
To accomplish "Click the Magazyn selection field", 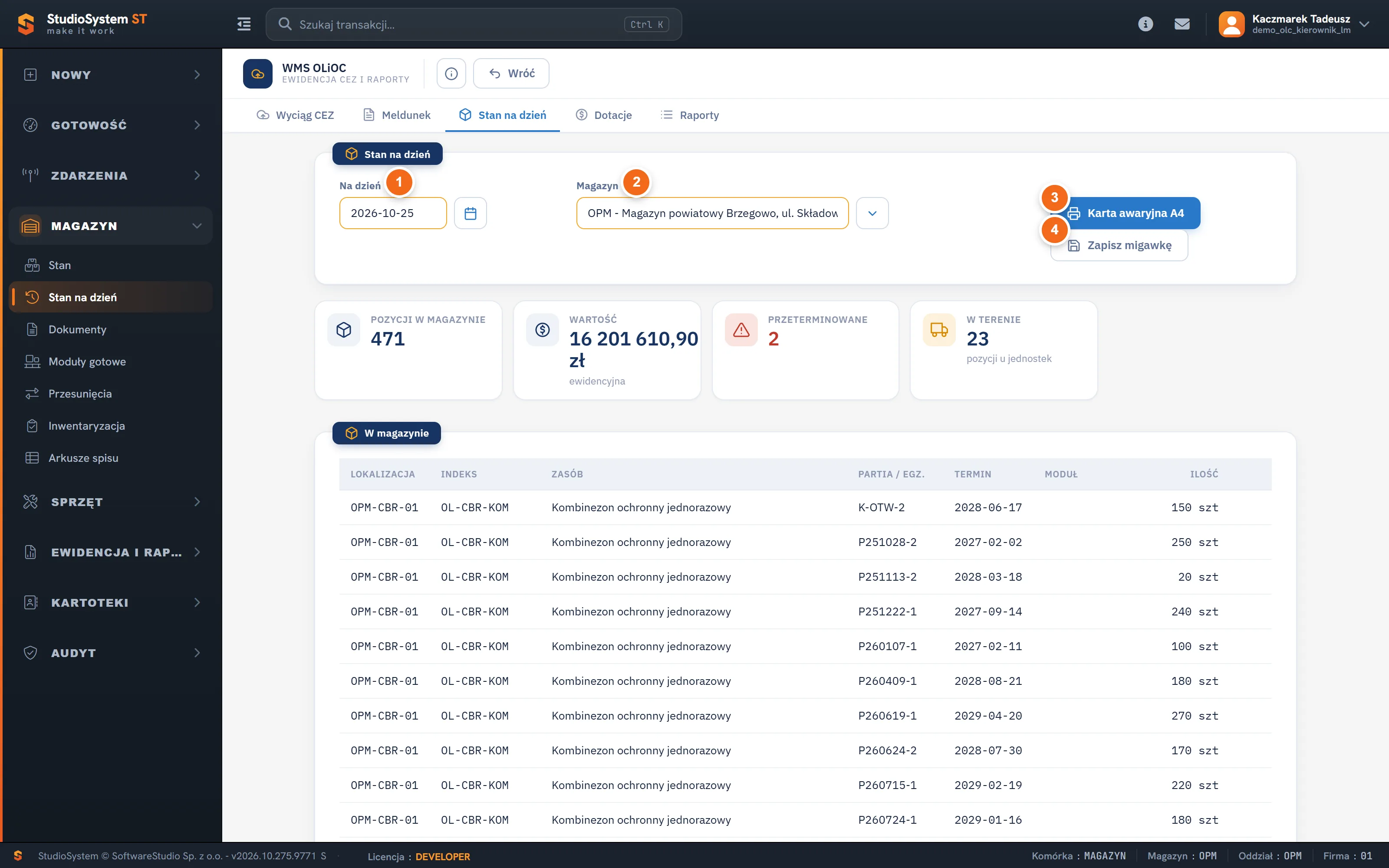I will tap(712, 213).
